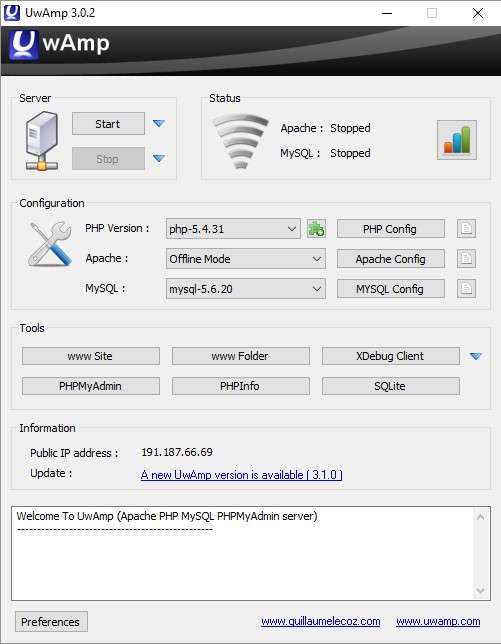
Task: Expand the arrow beside XDebug Client
Action: coord(476,356)
